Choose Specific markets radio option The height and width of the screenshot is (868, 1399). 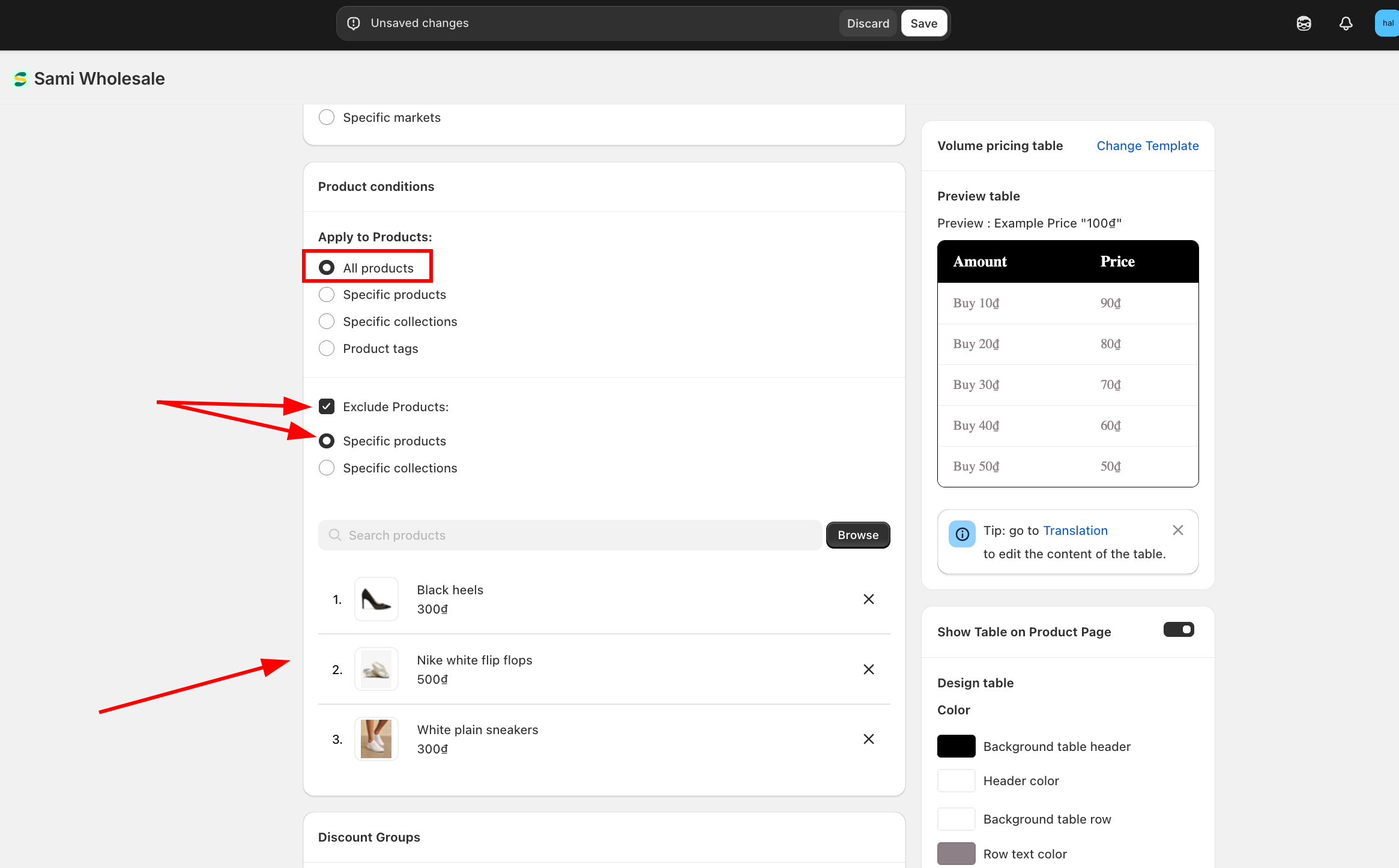327,118
